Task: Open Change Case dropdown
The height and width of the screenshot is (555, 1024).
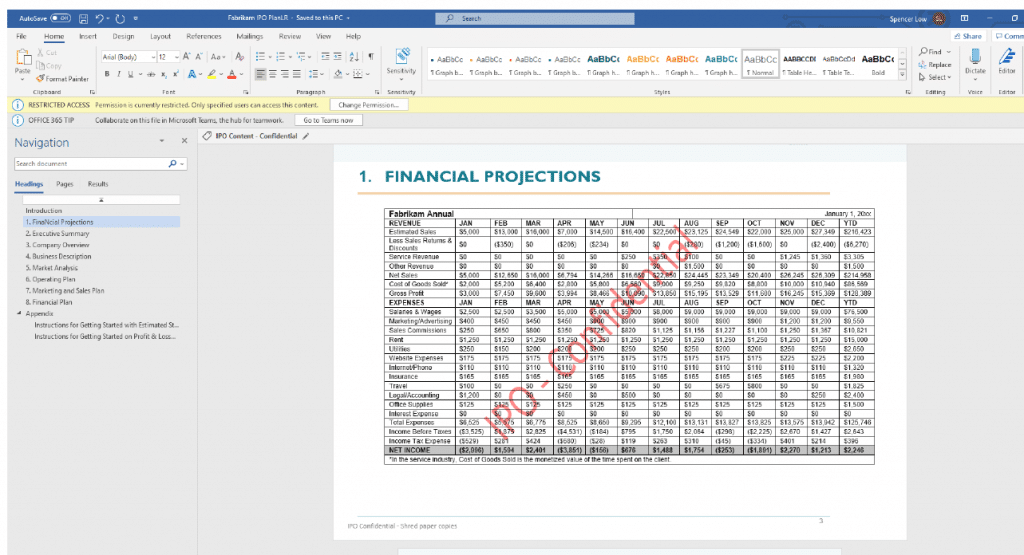Action: coord(218,57)
